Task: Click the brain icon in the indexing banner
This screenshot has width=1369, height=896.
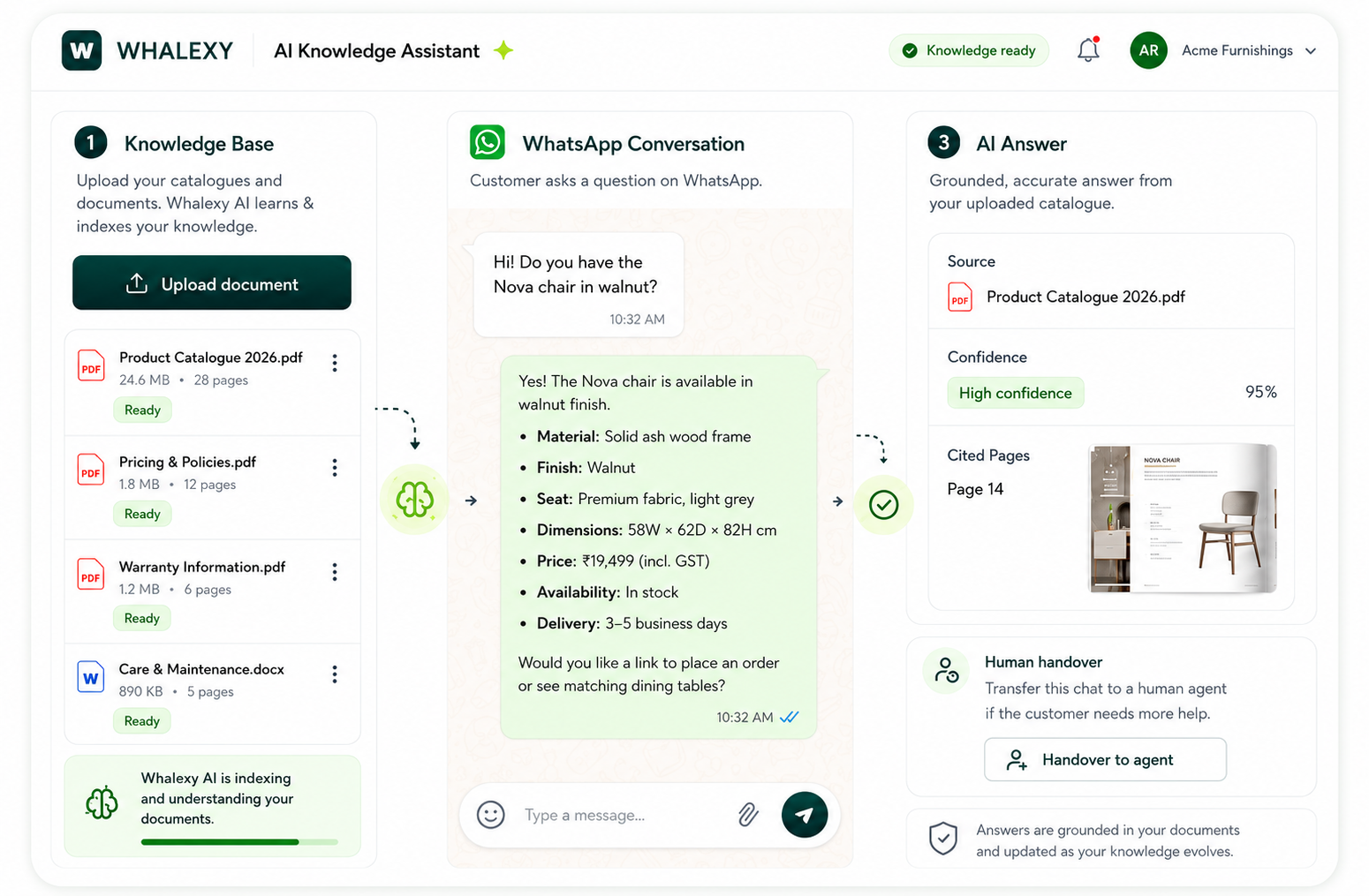Action: click(102, 802)
